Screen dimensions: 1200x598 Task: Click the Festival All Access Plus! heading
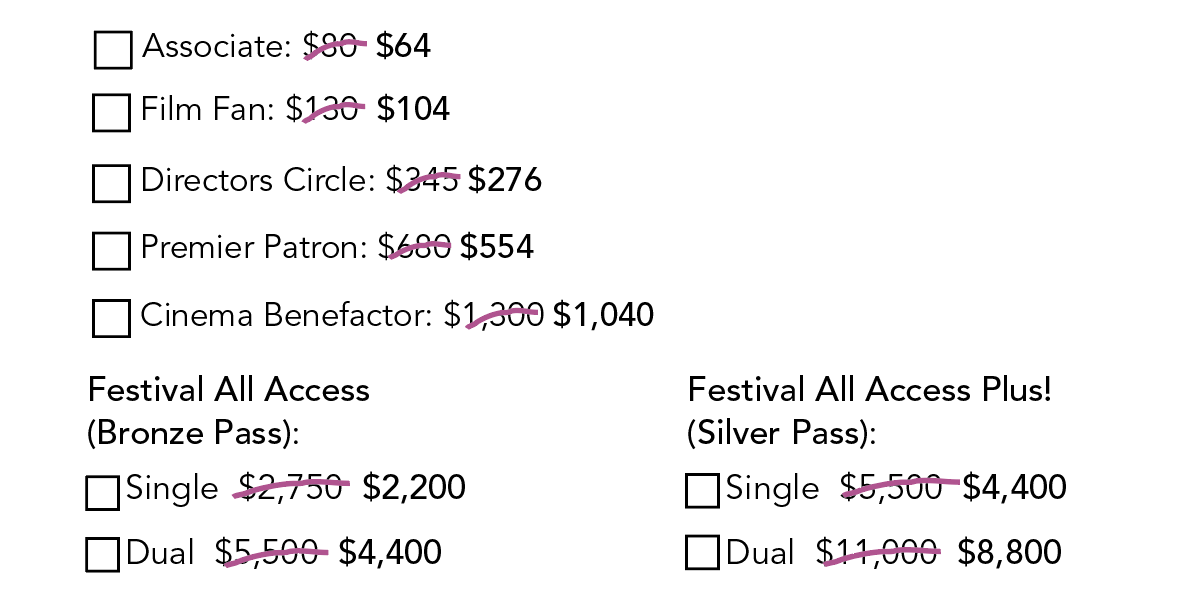point(870,390)
